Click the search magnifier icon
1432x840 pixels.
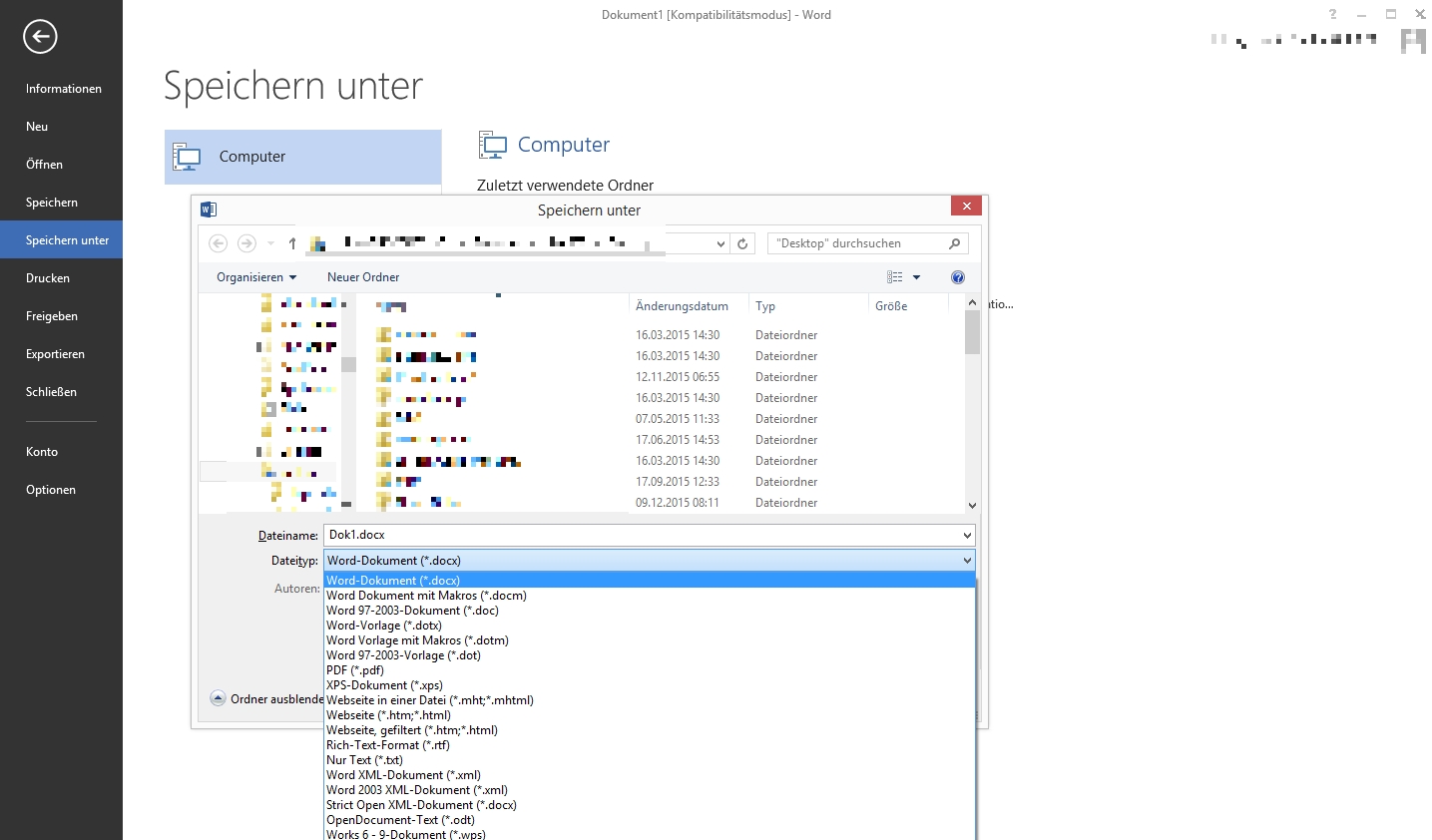click(955, 243)
